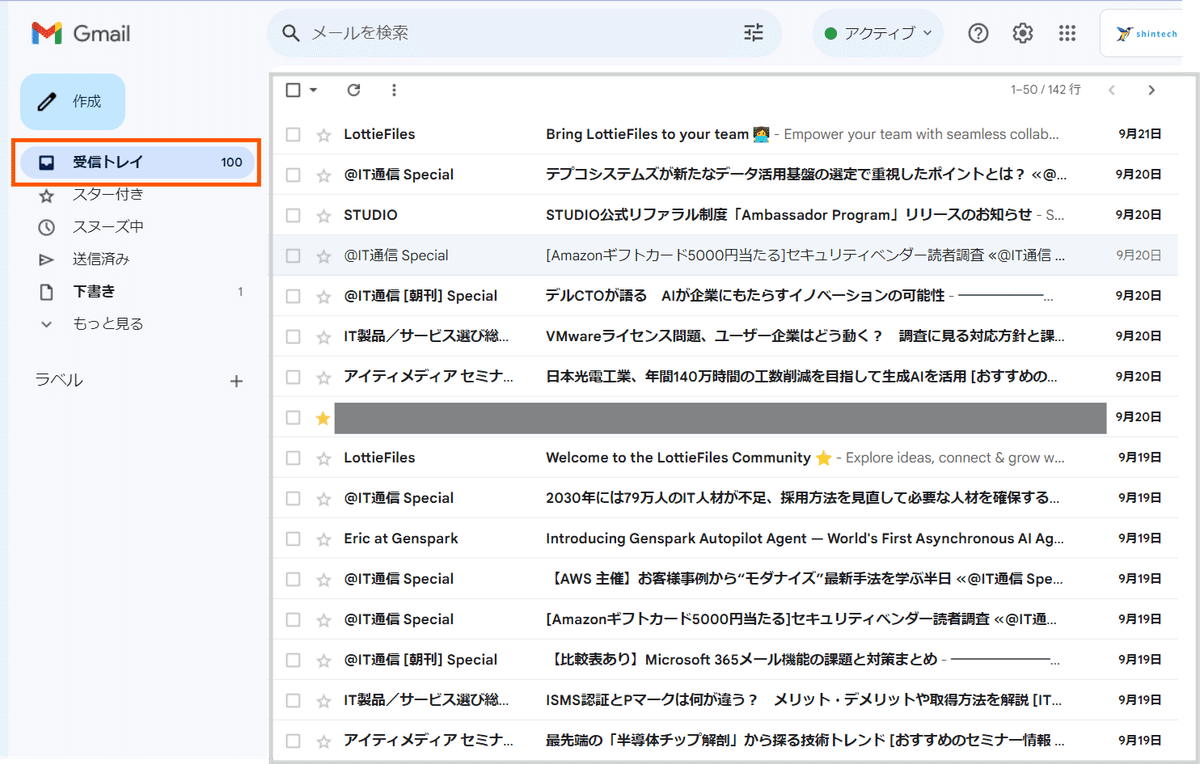Image resolution: width=1200 pixels, height=764 pixels.
Task: Open the '日本光電工業' email
Action: point(725,377)
